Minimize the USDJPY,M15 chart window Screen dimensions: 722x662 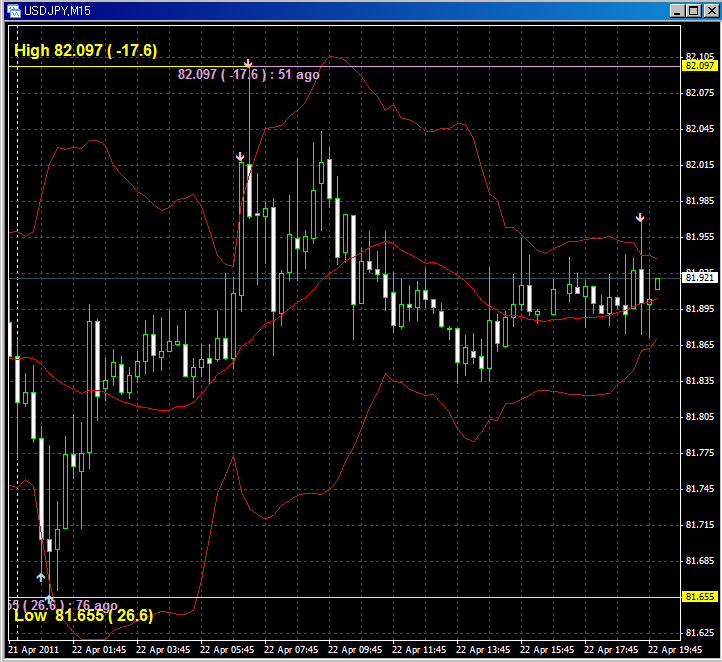pyautogui.click(x=678, y=10)
